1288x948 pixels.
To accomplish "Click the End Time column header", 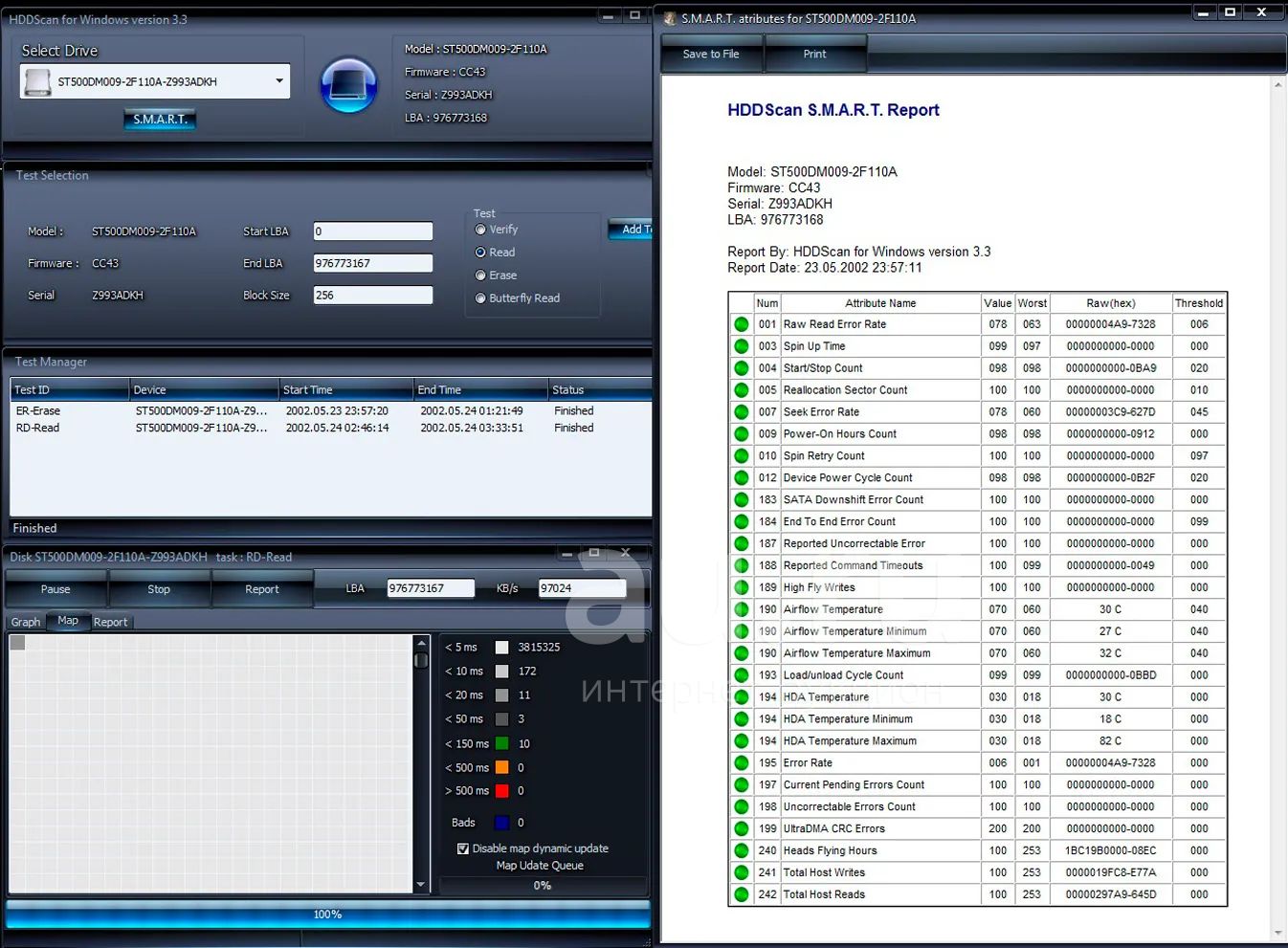I will (480, 390).
